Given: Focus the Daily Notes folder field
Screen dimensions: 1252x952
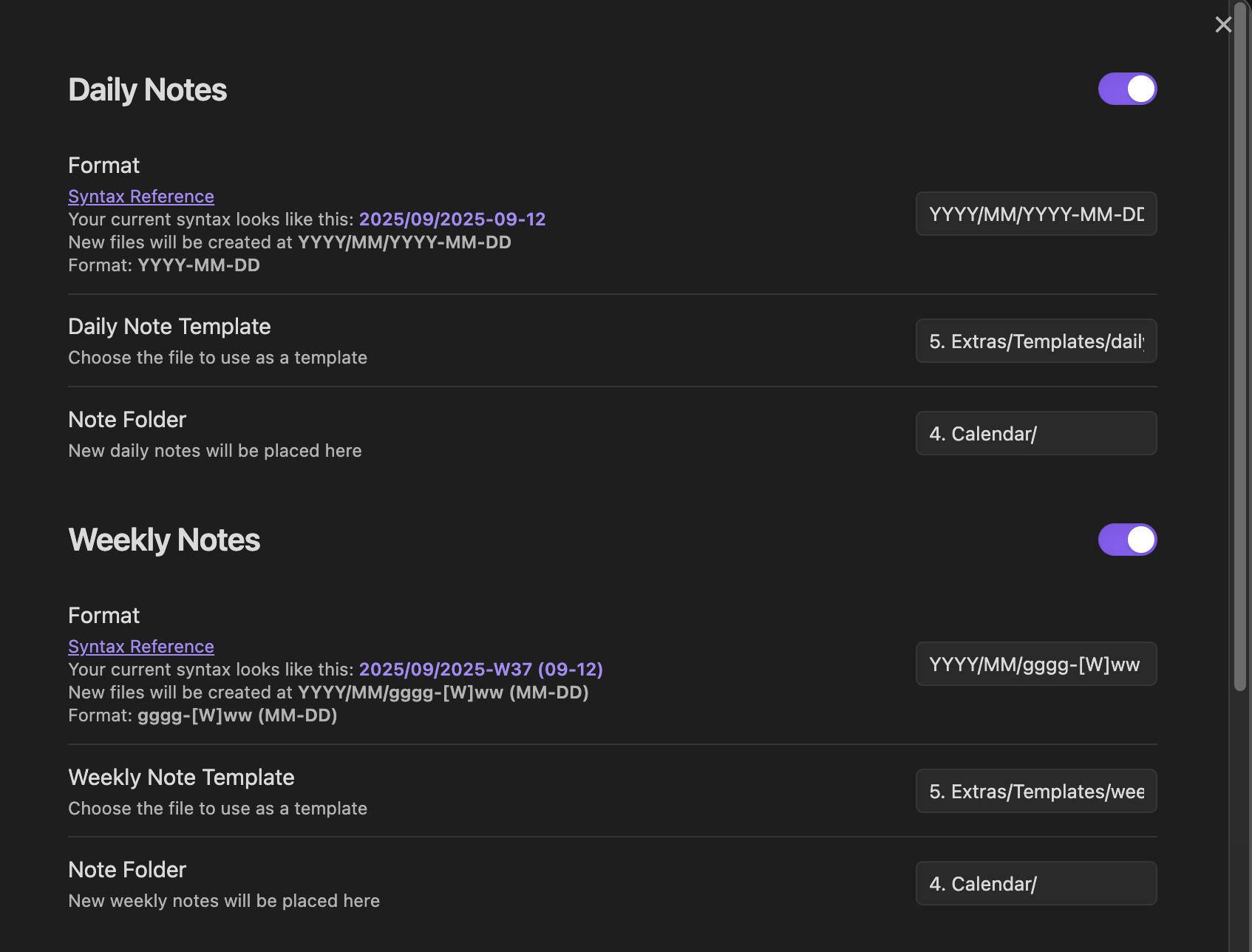Looking at the screenshot, I should click(x=1035, y=434).
